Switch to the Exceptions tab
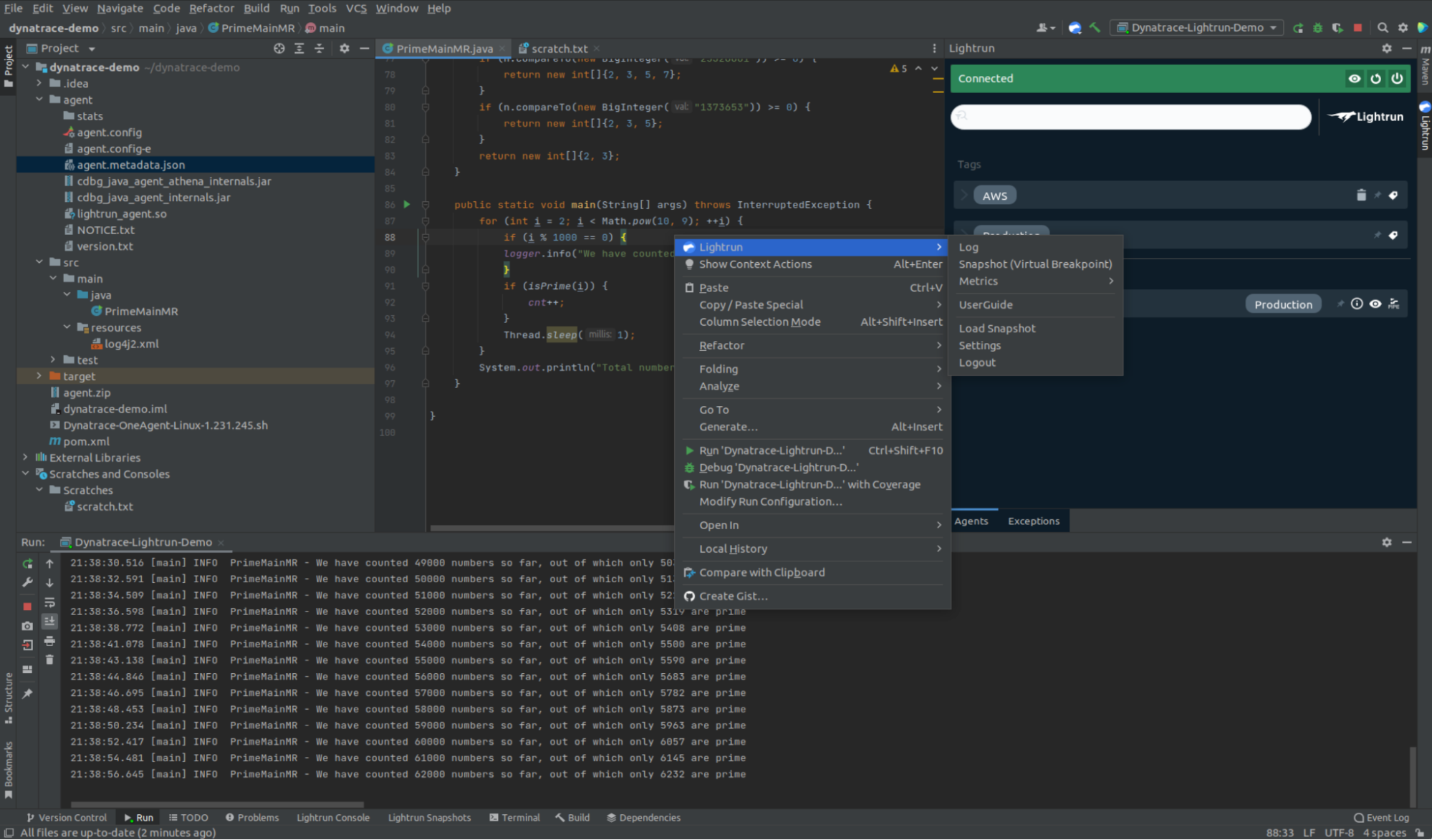 click(x=1033, y=521)
